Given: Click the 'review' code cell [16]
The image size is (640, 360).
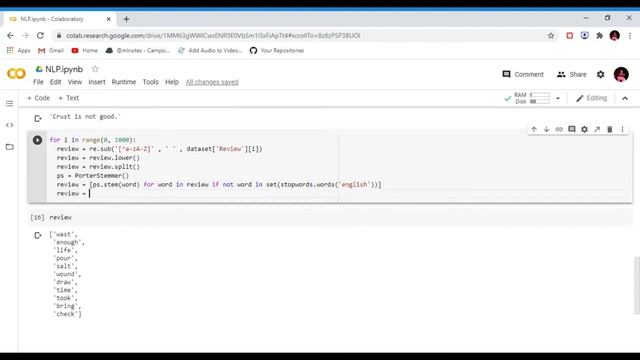Looking at the screenshot, I should point(330,218).
